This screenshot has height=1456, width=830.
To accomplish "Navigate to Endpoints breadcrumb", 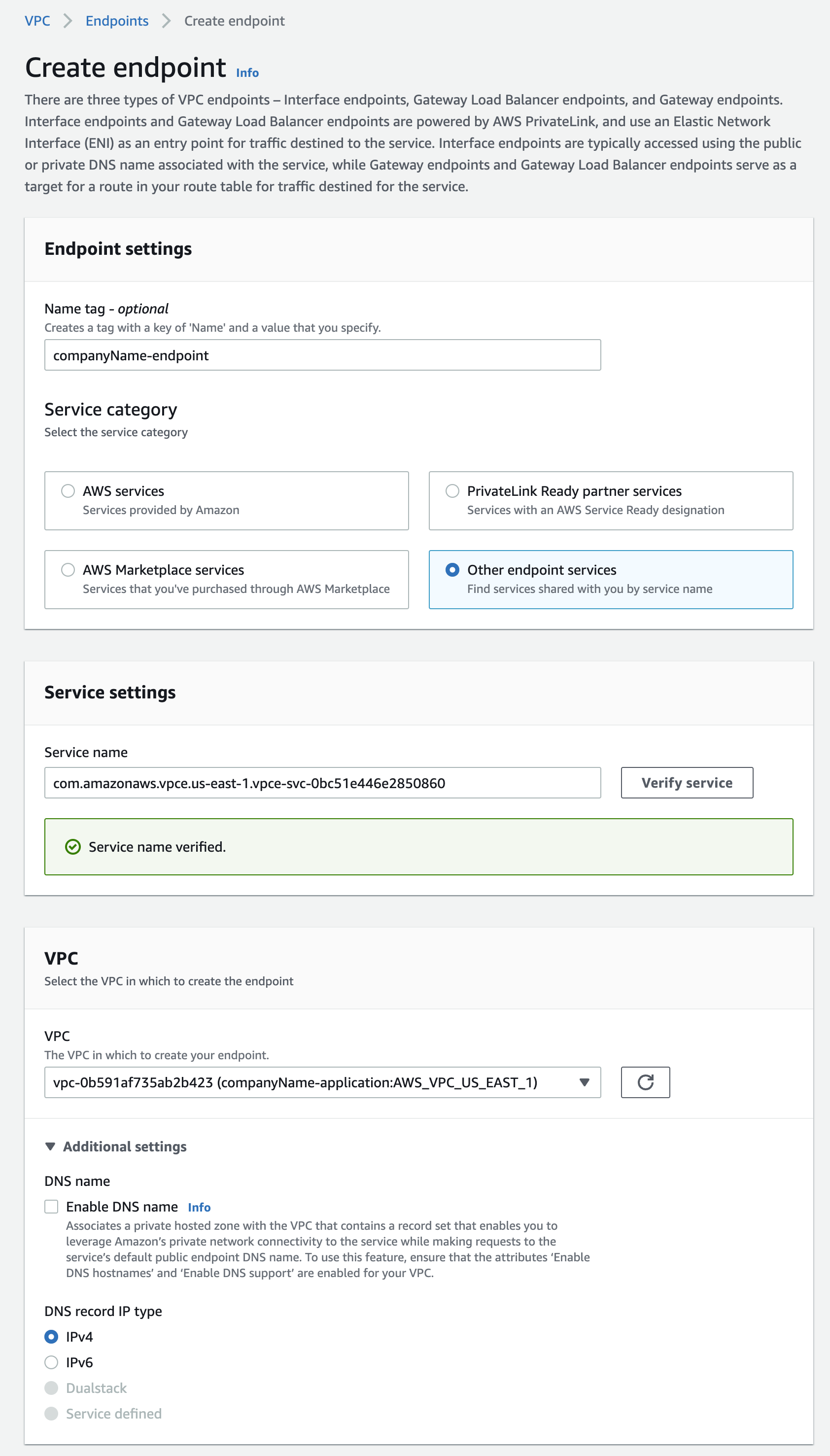I will pos(117,21).
